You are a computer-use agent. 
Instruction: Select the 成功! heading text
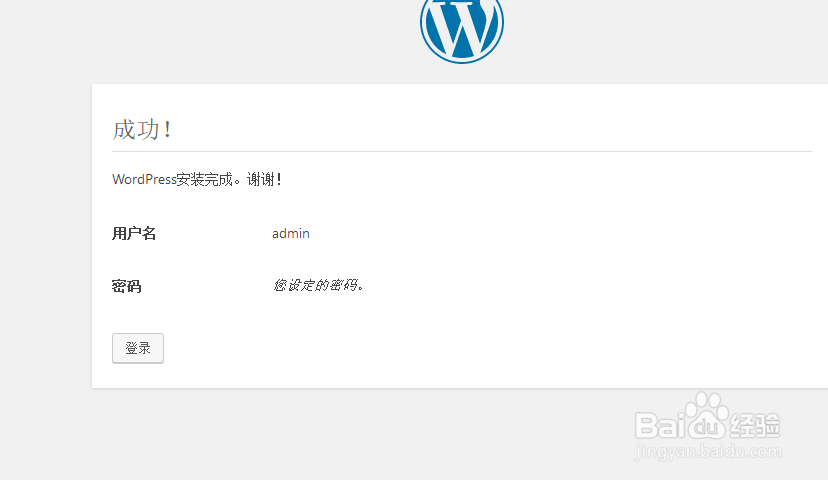pyautogui.click(x=142, y=129)
